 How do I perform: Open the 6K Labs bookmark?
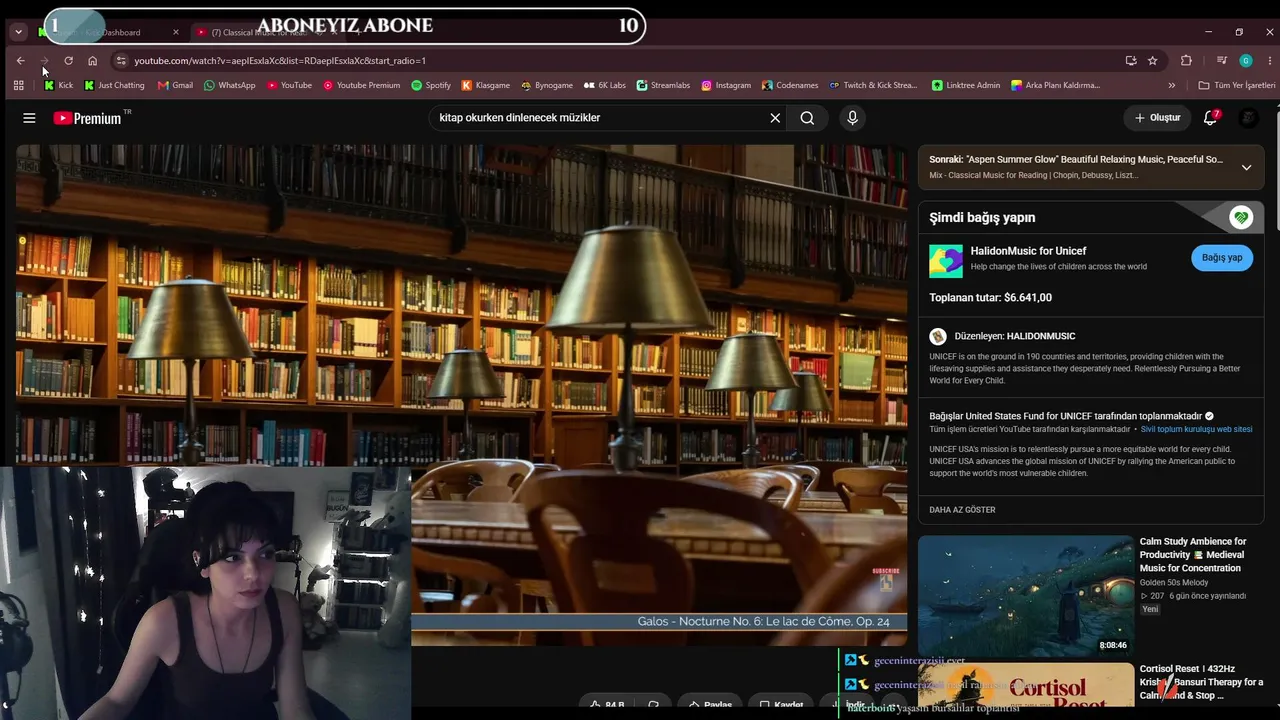604,85
